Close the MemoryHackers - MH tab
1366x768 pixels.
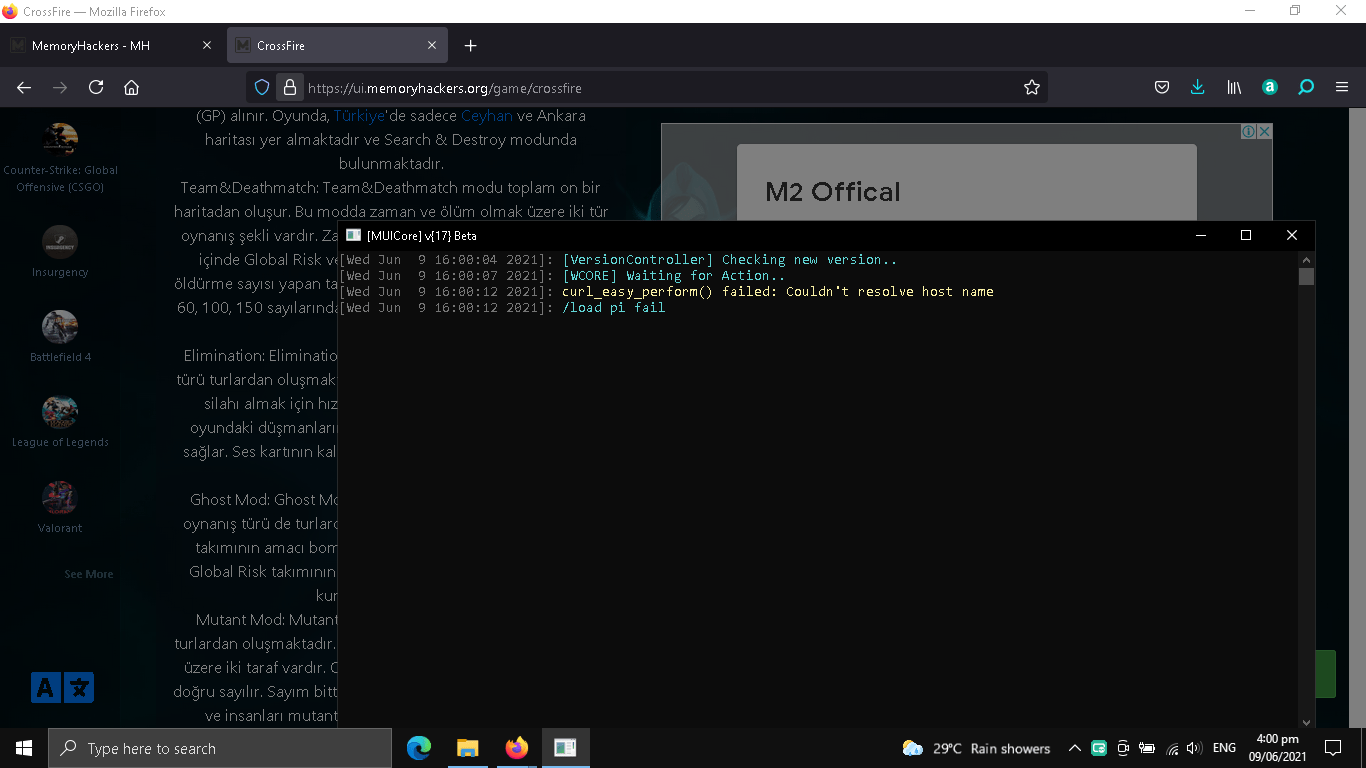coord(207,46)
